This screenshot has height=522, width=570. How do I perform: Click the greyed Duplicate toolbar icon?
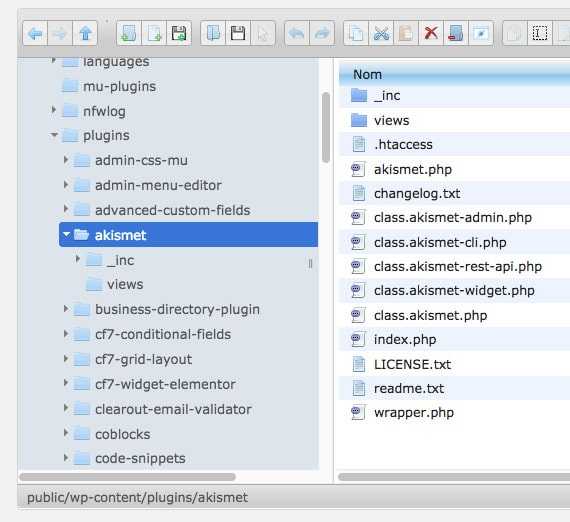click(515, 33)
